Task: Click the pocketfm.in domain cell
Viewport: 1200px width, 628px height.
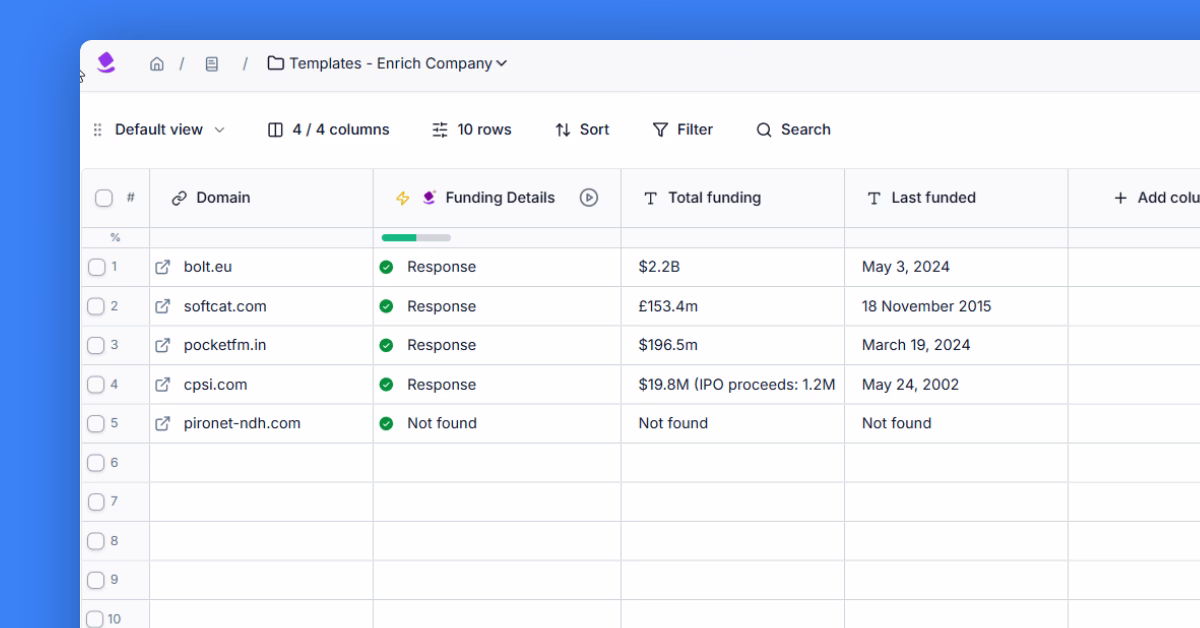Action: tap(261, 345)
